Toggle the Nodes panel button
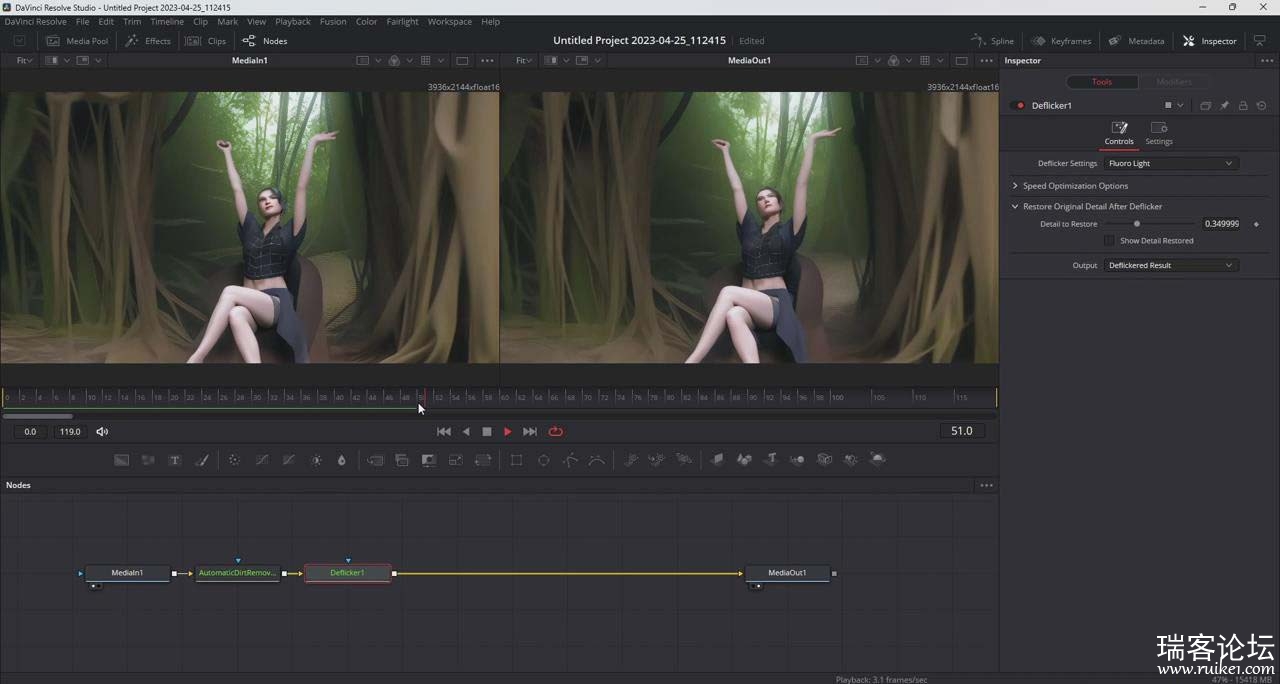Image resolution: width=1280 pixels, height=684 pixels. (x=265, y=41)
